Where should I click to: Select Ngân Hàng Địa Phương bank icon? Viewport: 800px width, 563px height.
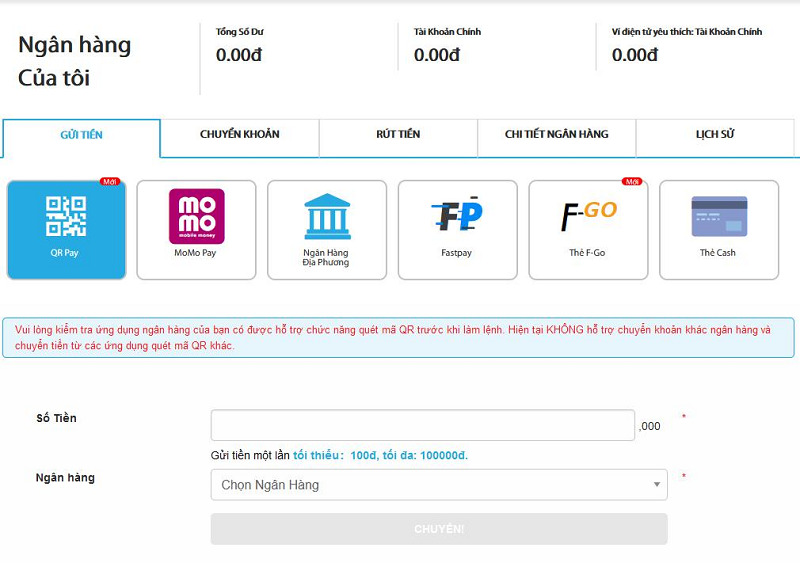(326, 229)
